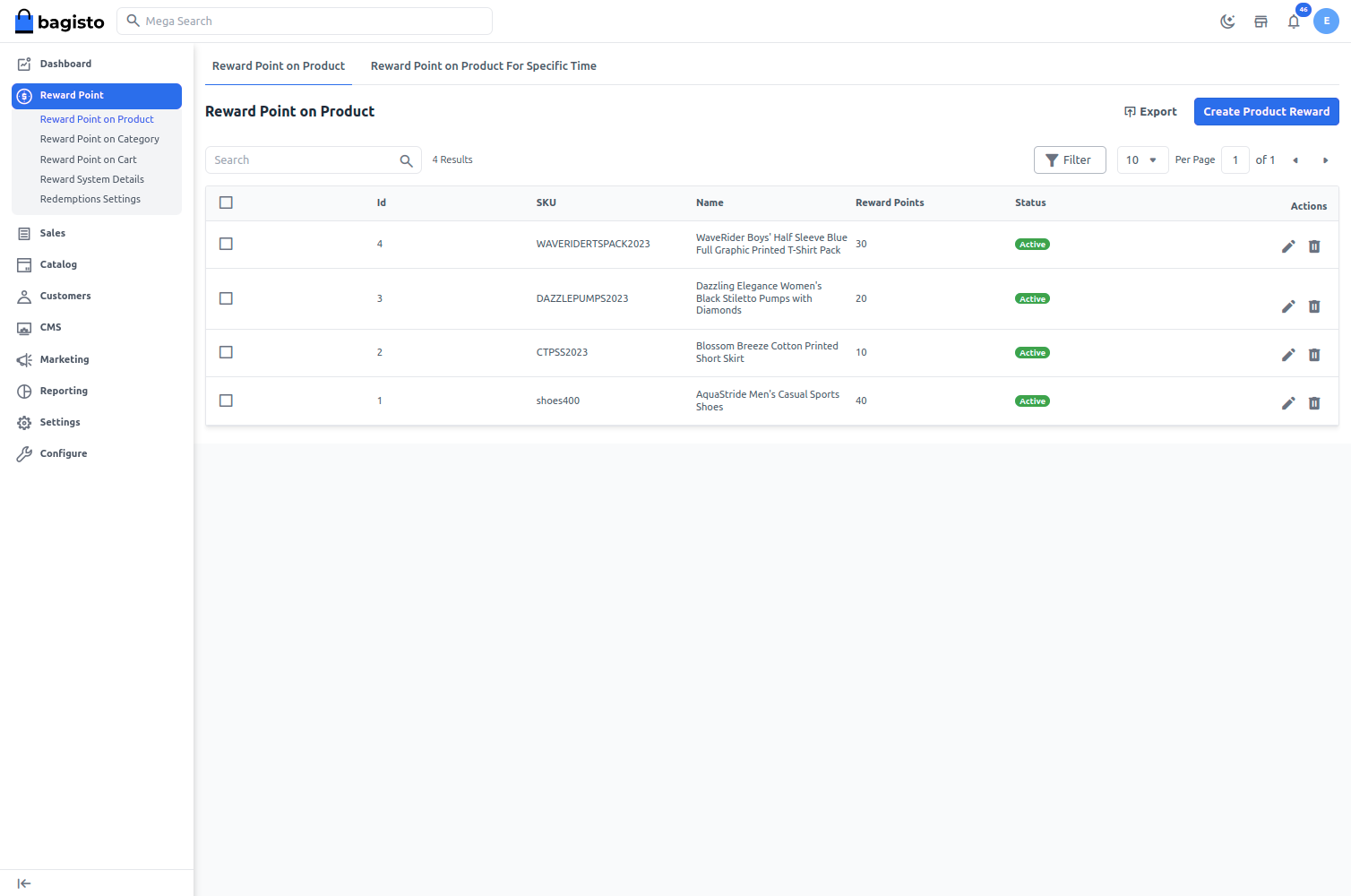Image resolution: width=1351 pixels, height=896 pixels.
Task: Delete the CTPSS2023 reward row
Action: coord(1314,355)
